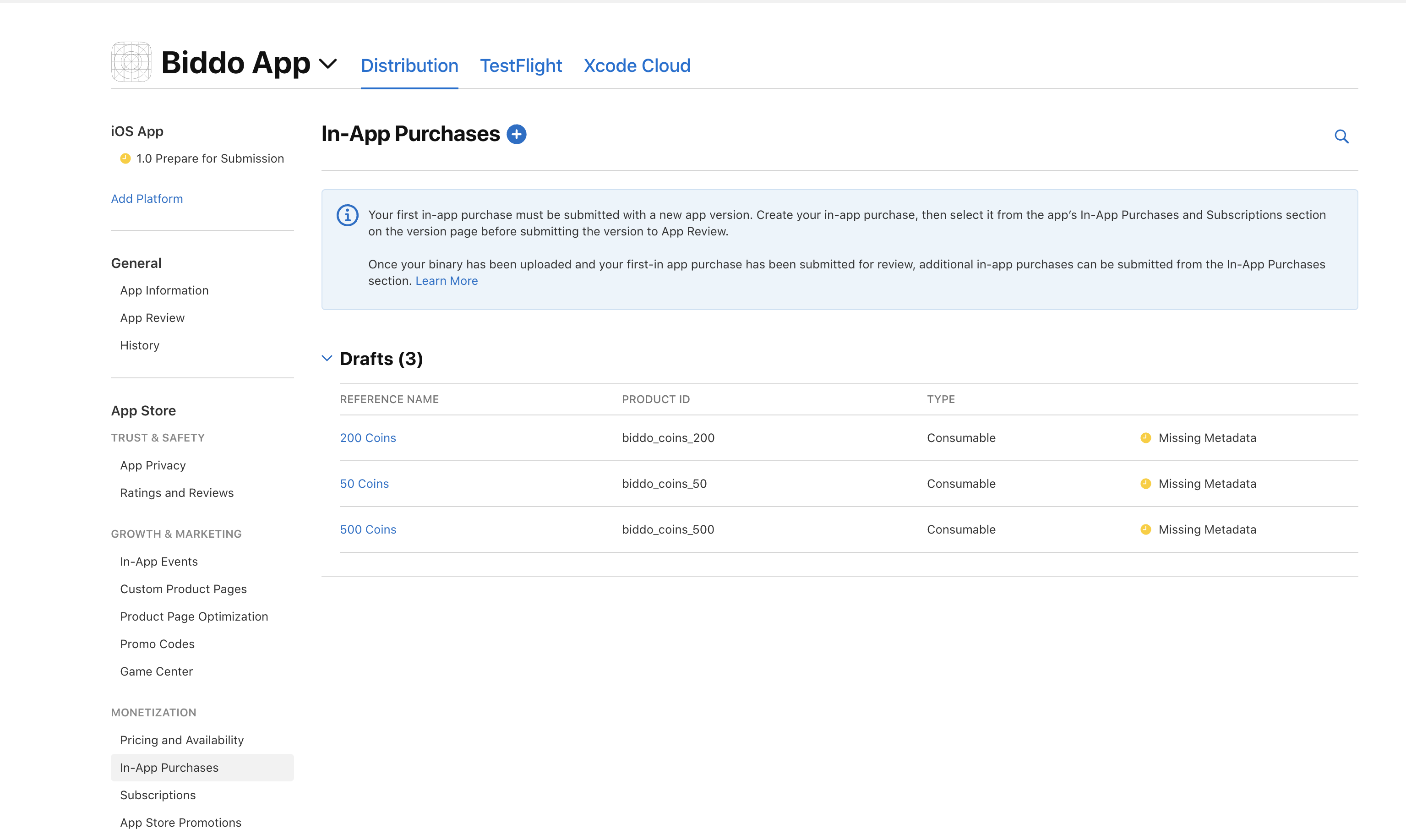This screenshot has height=840, width=1406.
Task: Open the 500 Coins in-app purchase
Action: 369,529
